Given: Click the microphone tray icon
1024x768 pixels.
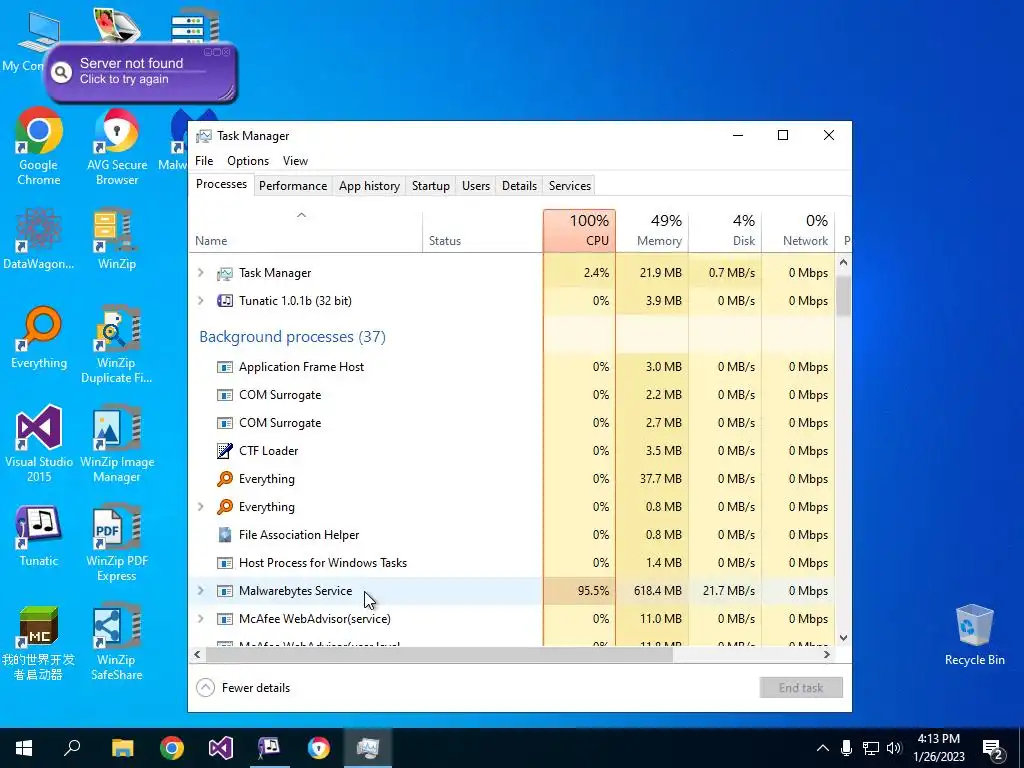Looking at the screenshot, I should click(x=846, y=748).
